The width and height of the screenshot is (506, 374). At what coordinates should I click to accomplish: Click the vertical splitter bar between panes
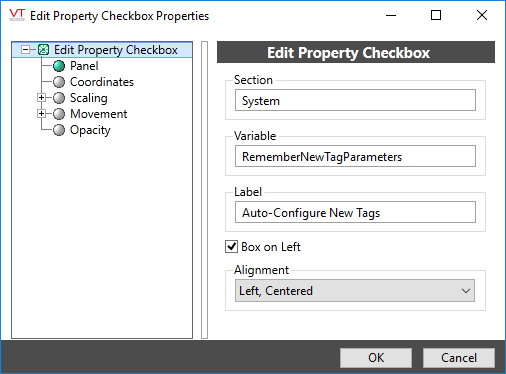point(205,190)
